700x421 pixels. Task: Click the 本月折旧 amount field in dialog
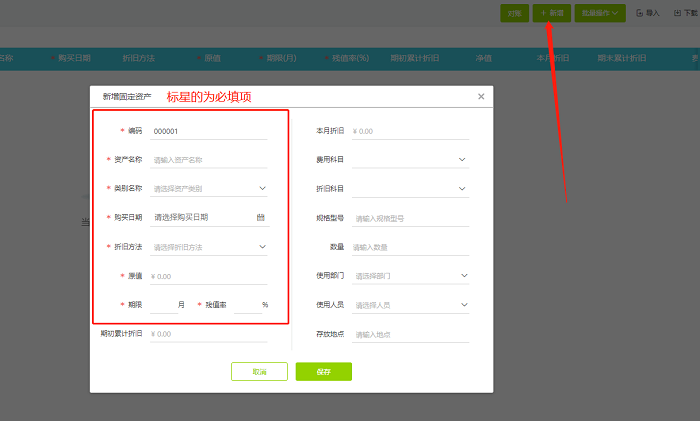pos(410,131)
